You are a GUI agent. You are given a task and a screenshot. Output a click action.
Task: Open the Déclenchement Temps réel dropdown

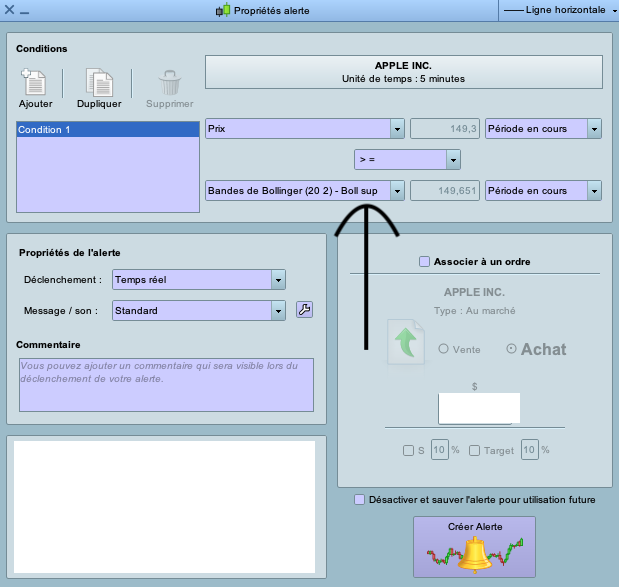(199, 279)
